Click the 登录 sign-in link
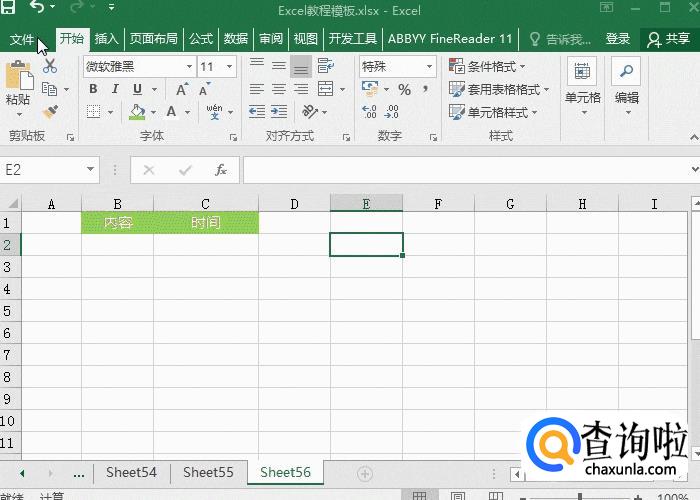 618,39
